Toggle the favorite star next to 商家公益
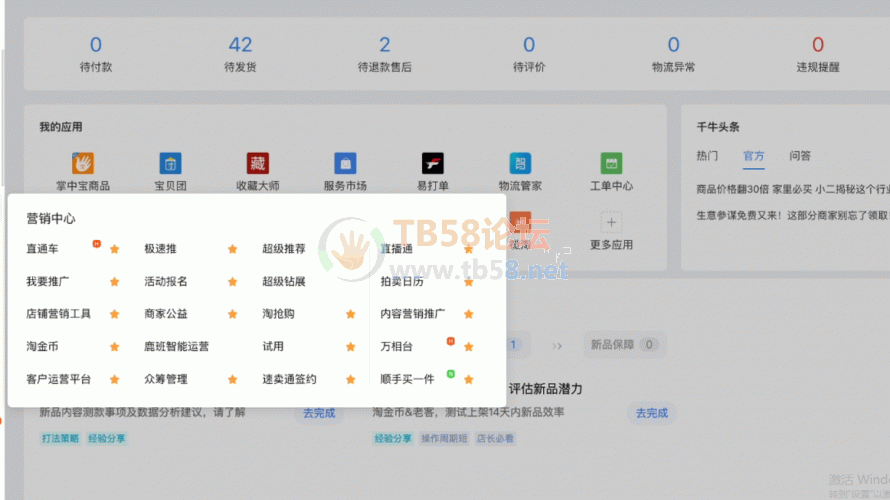The height and width of the screenshot is (500, 890). click(233, 314)
